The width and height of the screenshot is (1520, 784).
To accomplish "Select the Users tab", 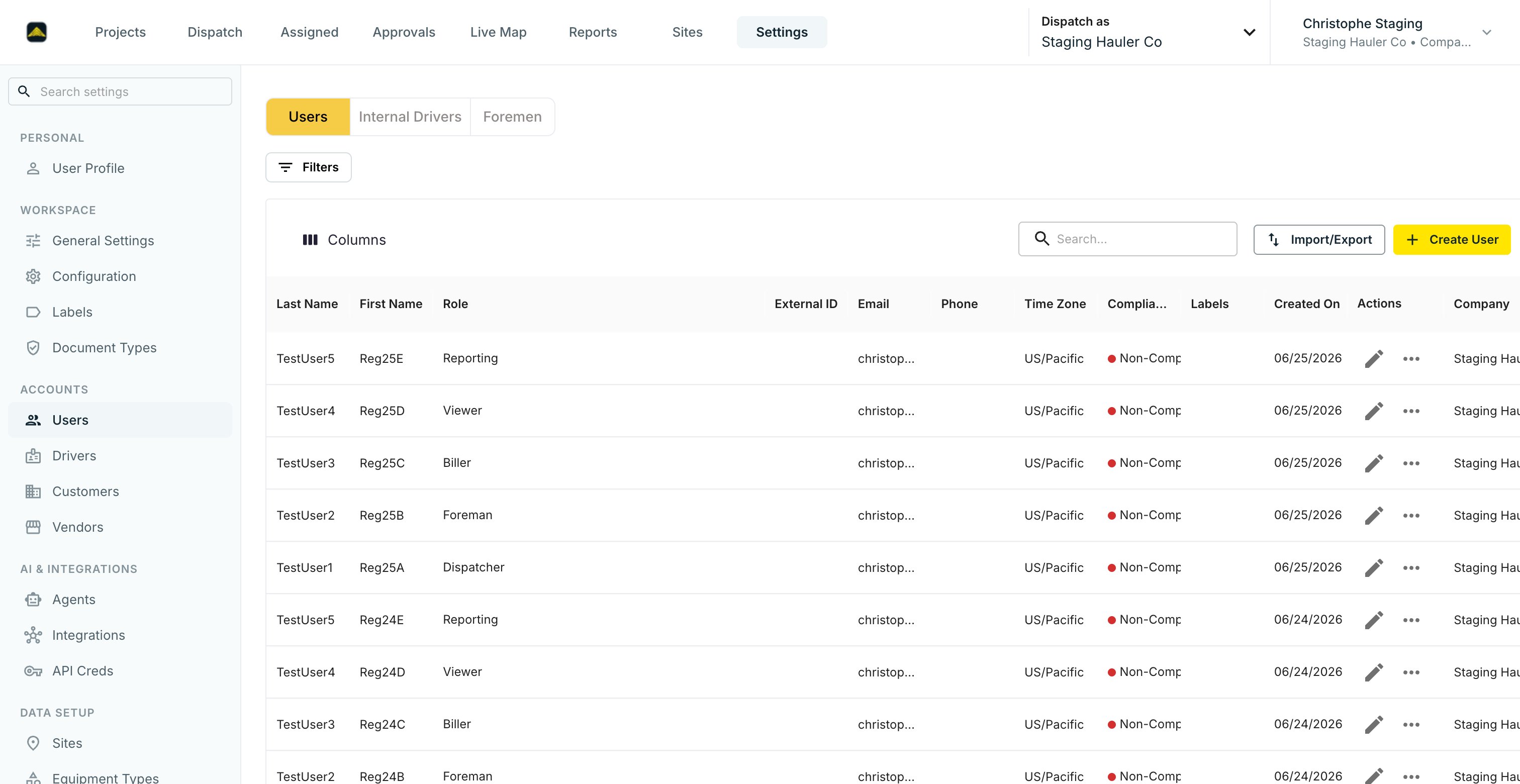I will point(308,117).
